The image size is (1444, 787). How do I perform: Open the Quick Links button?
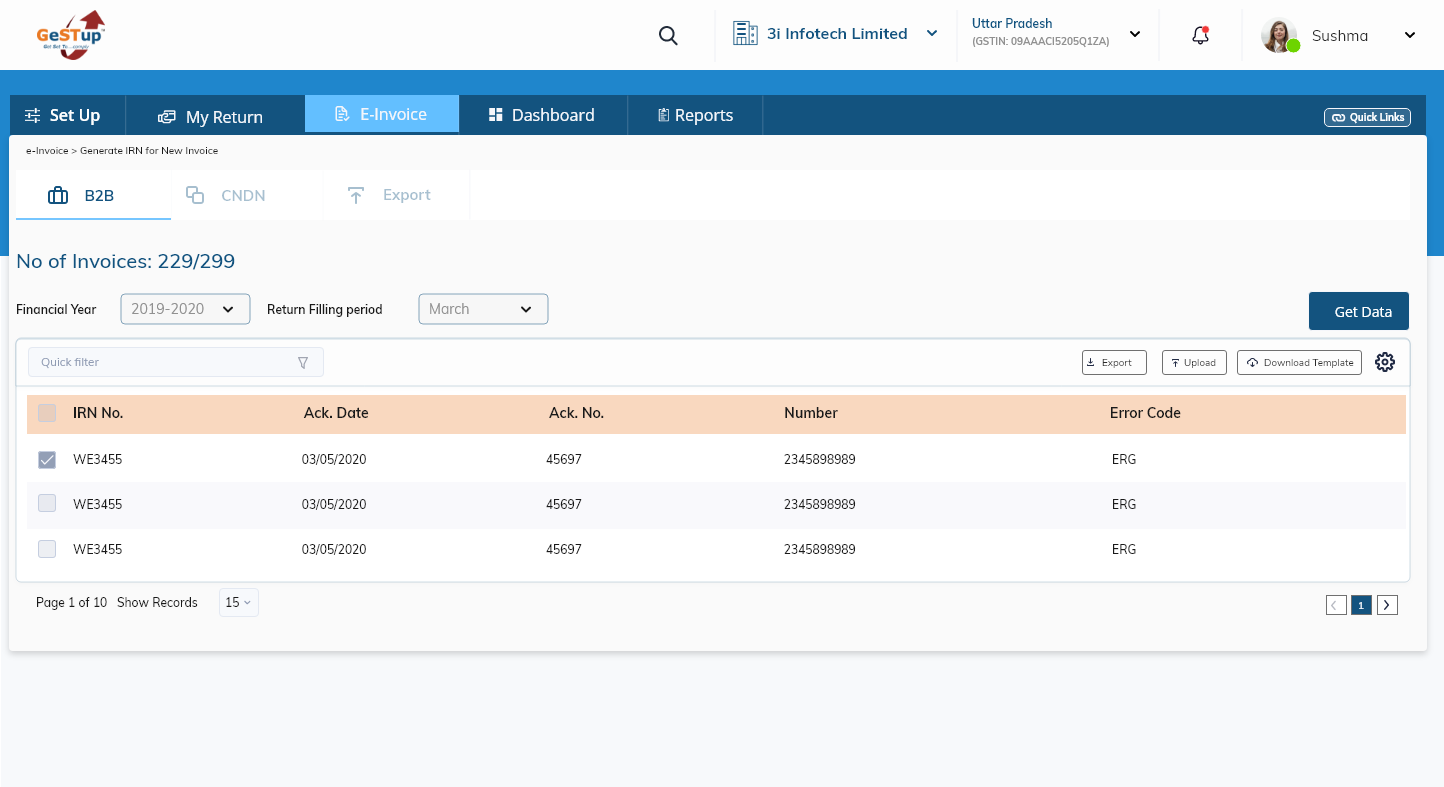point(1367,117)
